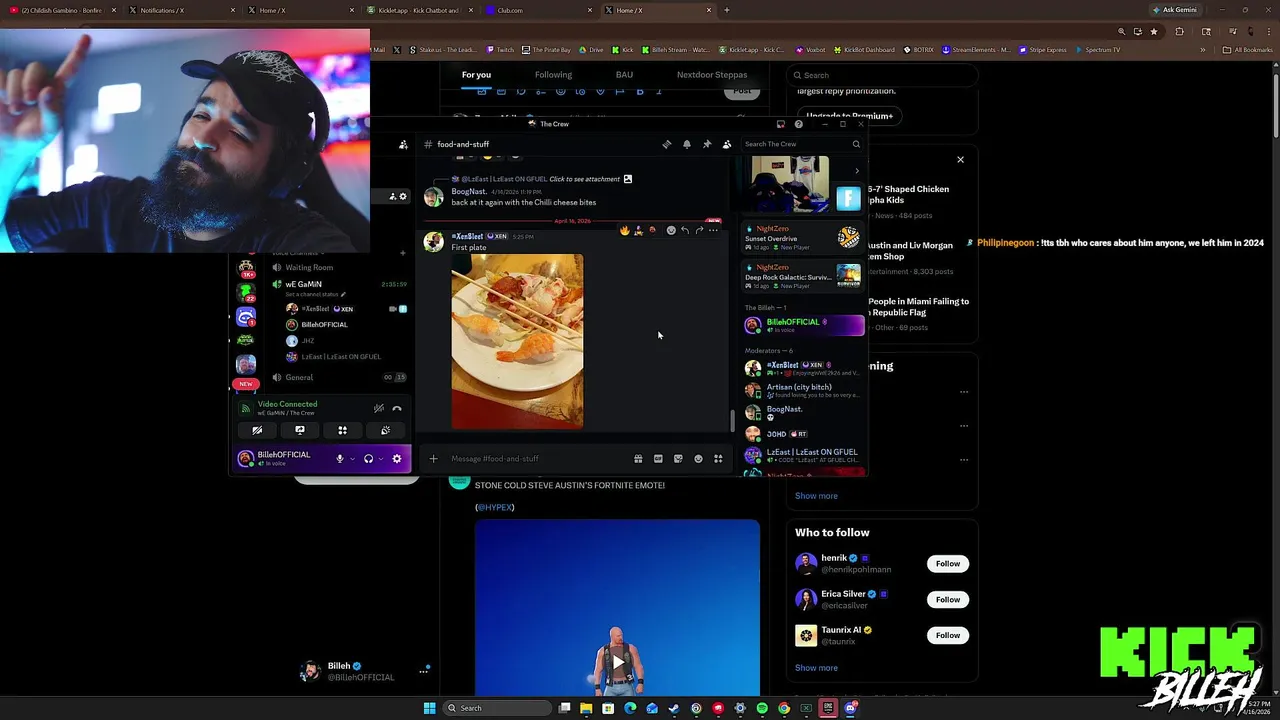Click the plus attach button in message box
This screenshot has height=720, width=1280.
click(433, 459)
